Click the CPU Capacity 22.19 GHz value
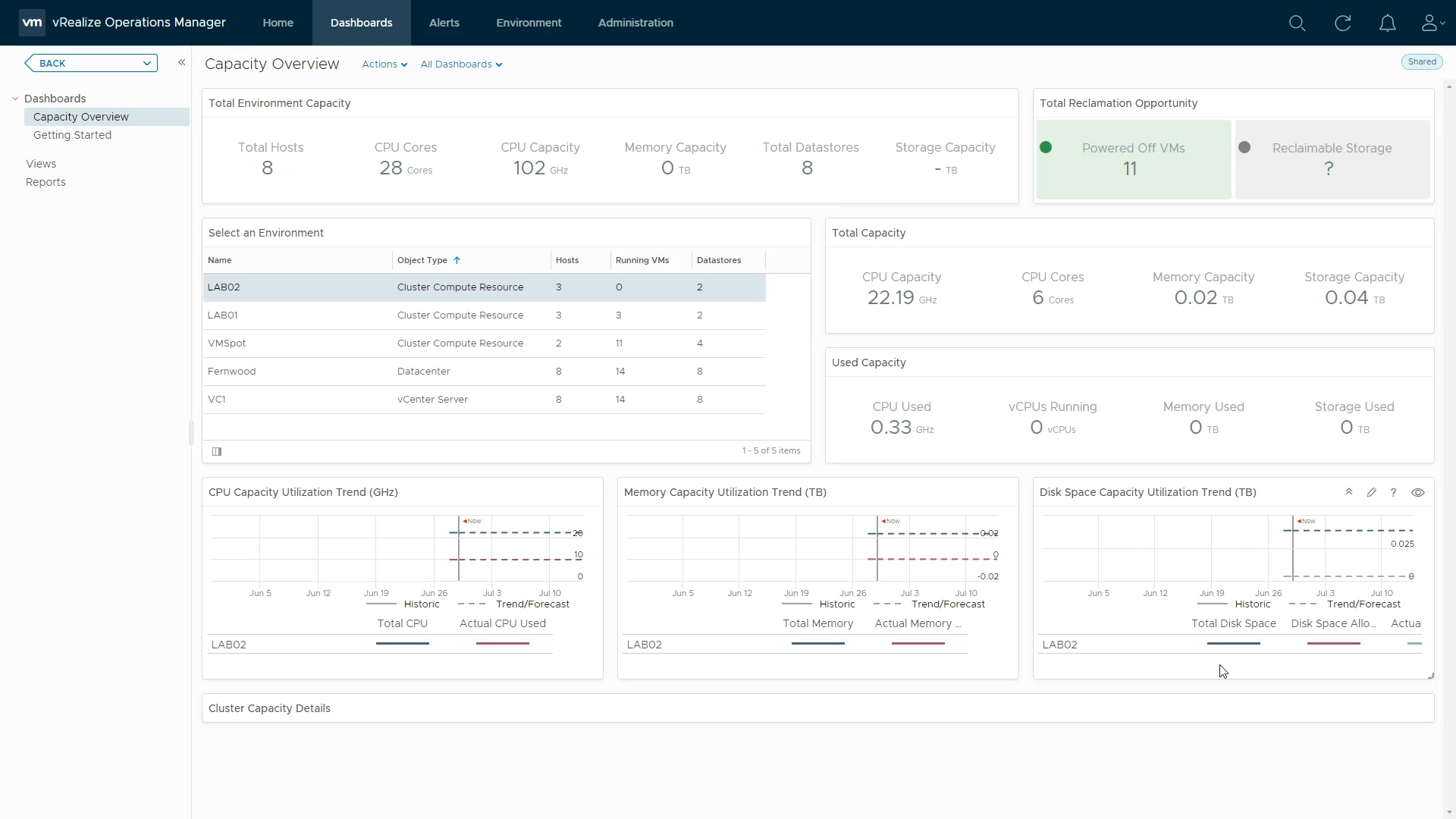1456x819 pixels. coord(902,298)
